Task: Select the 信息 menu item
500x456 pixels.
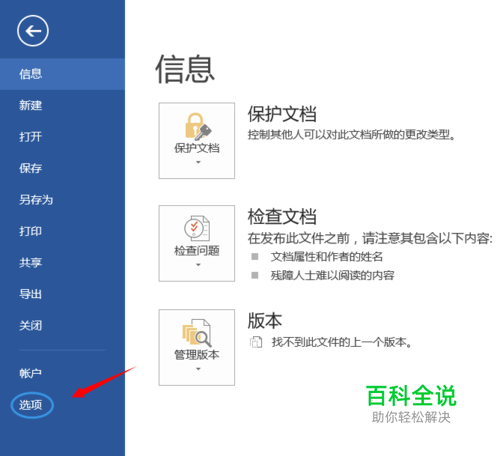Action: 62,74
